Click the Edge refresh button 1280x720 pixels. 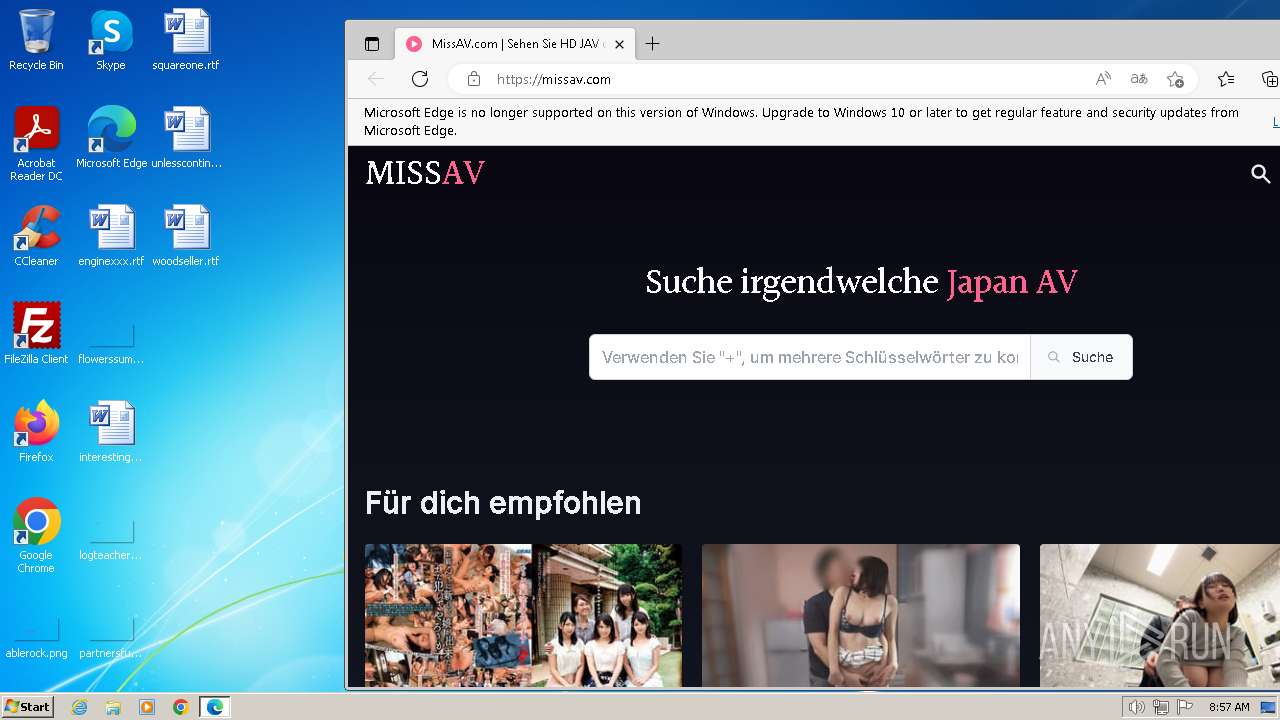(420, 79)
